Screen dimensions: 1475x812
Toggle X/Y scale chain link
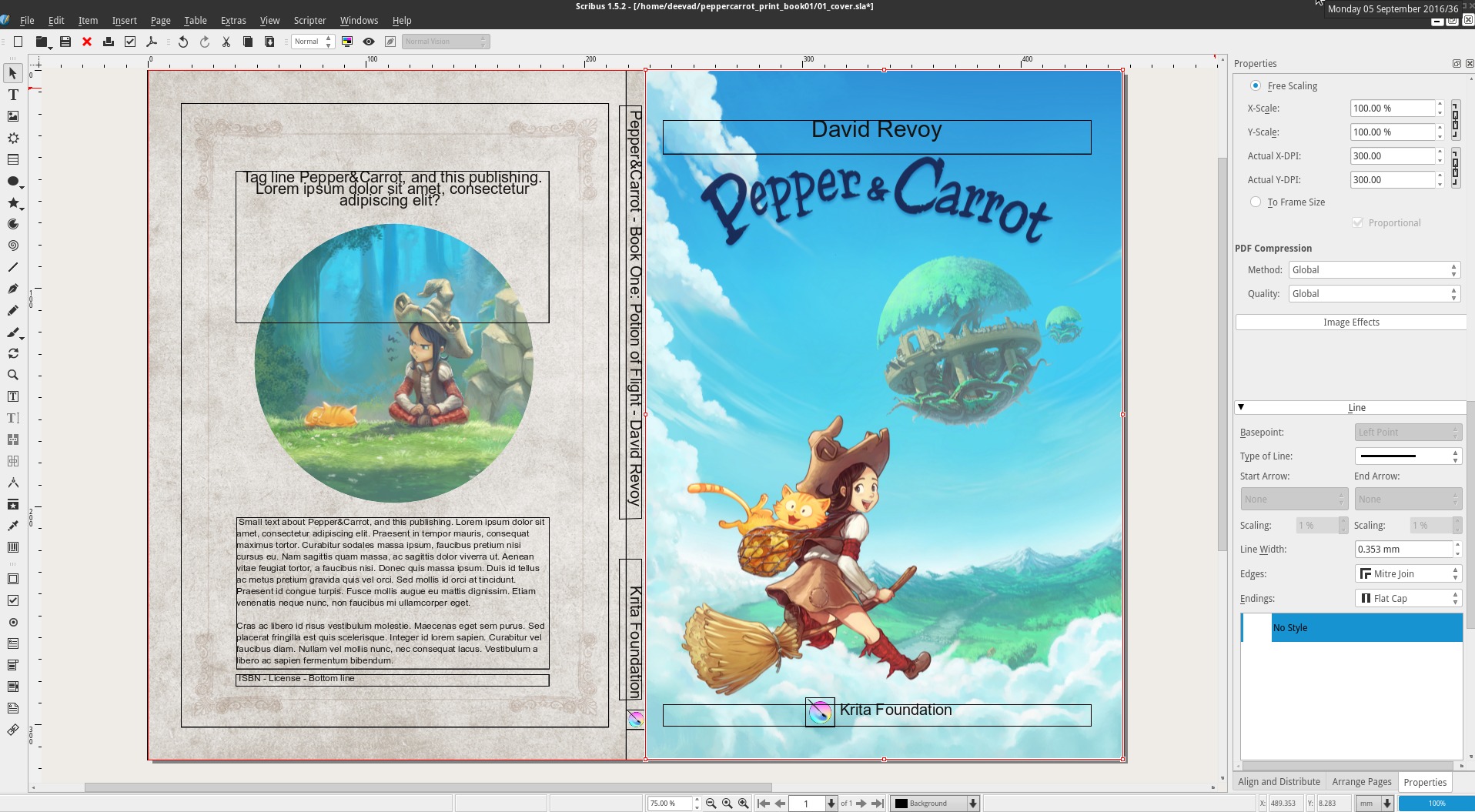(x=1455, y=120)
